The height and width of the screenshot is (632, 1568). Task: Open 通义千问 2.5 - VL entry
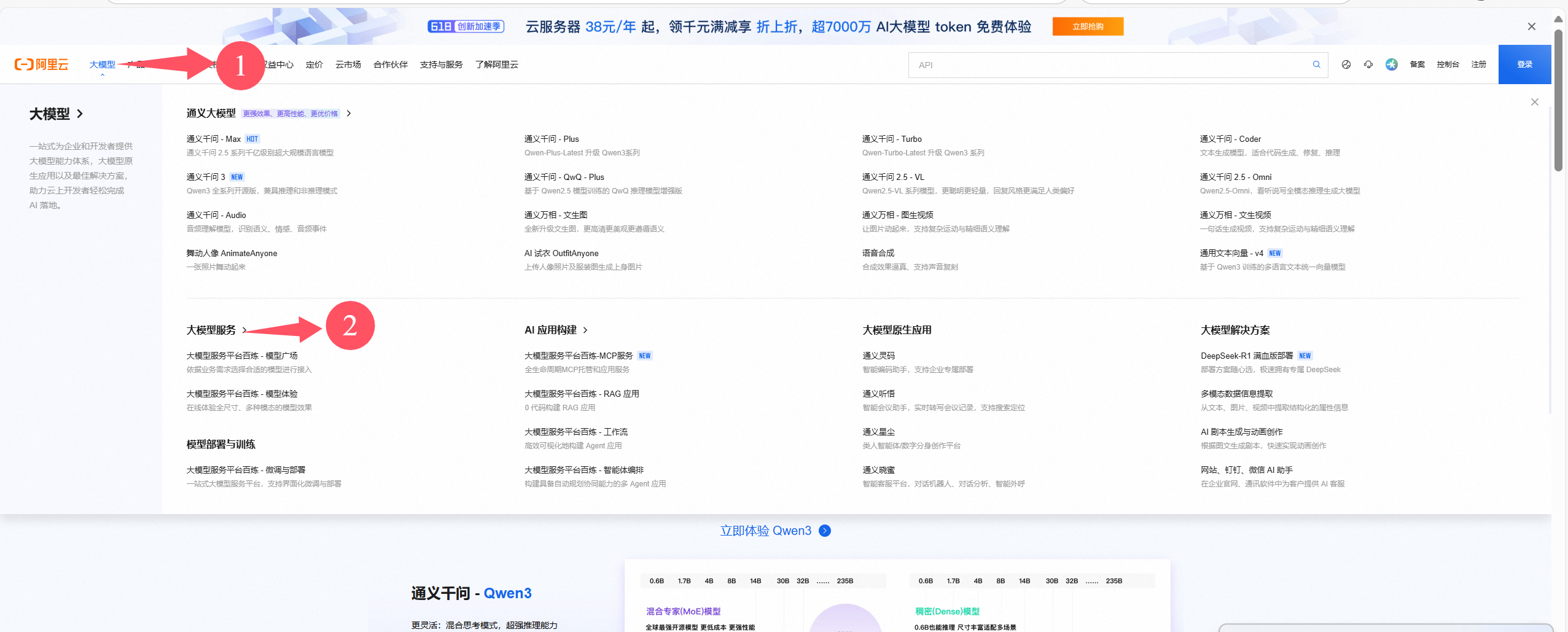[x=893, y=178]
